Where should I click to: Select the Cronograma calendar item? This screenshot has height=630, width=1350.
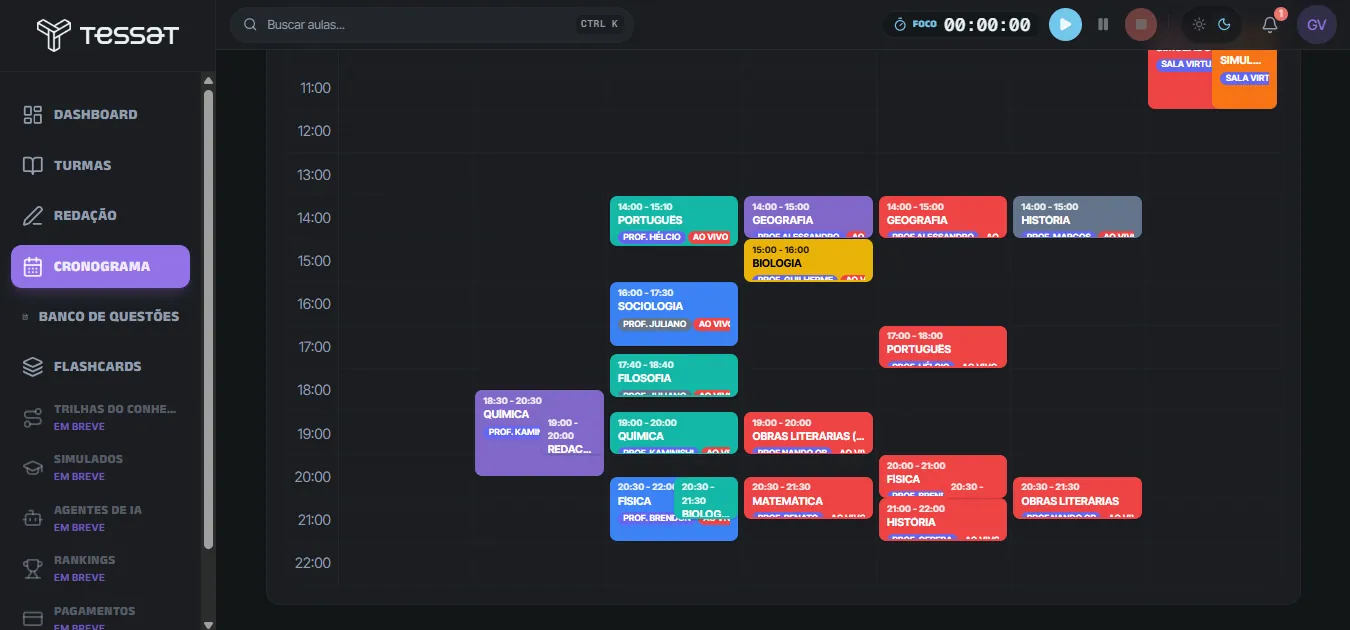tap(100, 266)
